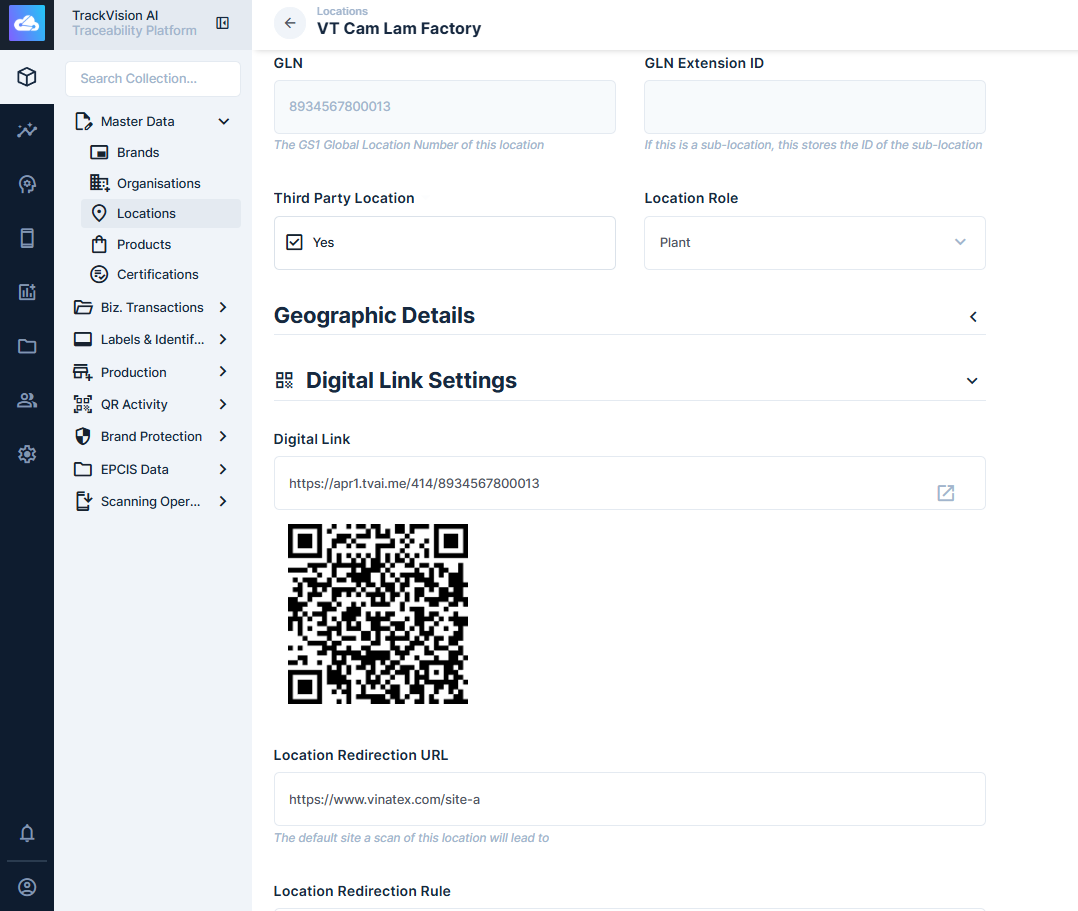Click the Certifications badge icon
Viewport: 1078px width, 911px height.
pos(99,274)
